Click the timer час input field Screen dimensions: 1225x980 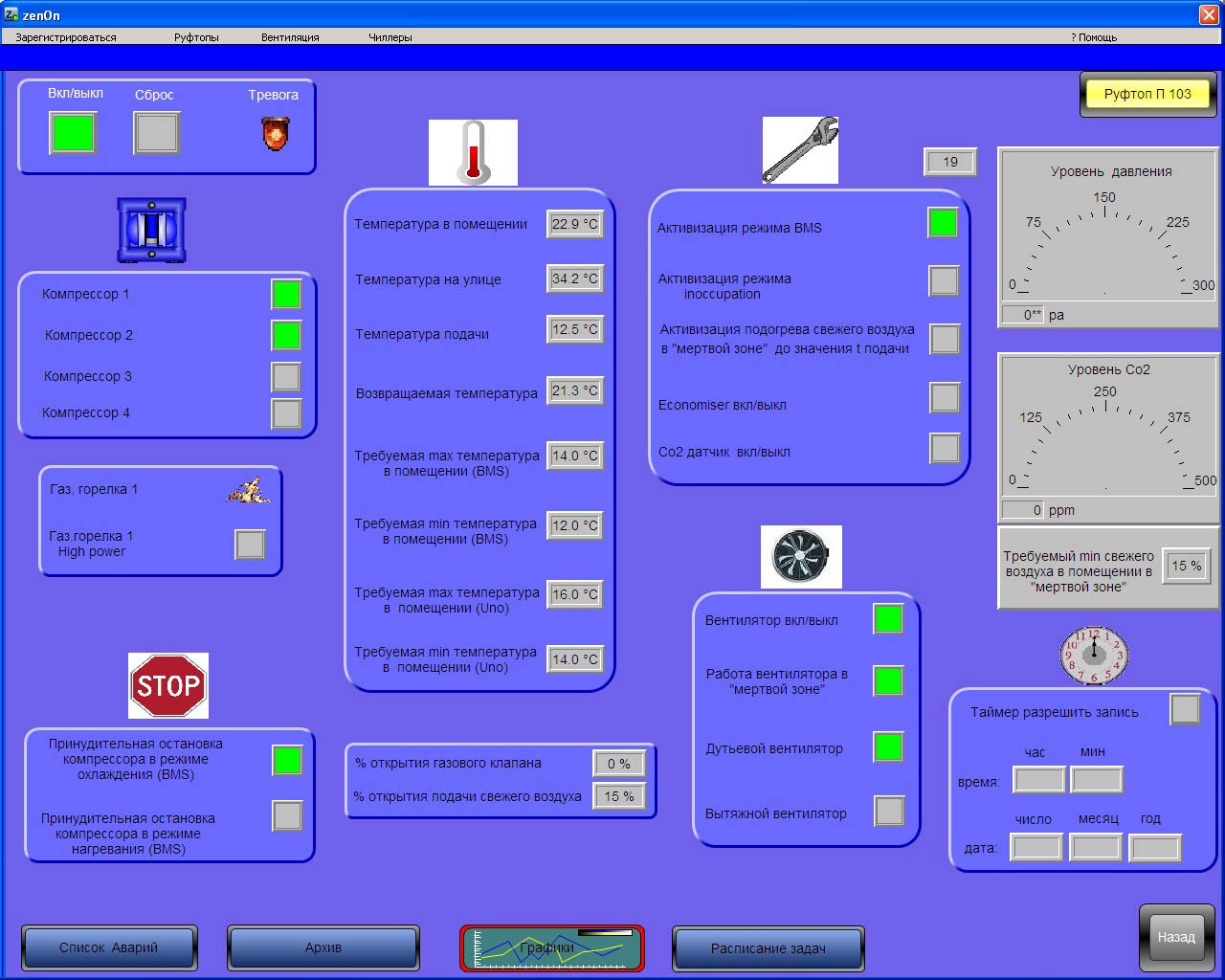[1039, 780]
